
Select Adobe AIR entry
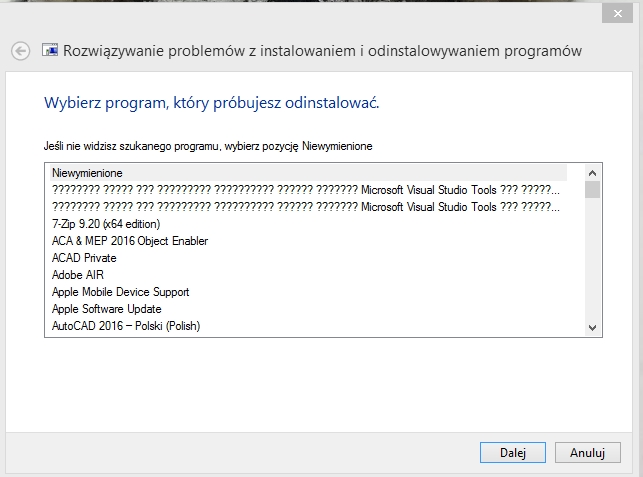coord(308,275)
